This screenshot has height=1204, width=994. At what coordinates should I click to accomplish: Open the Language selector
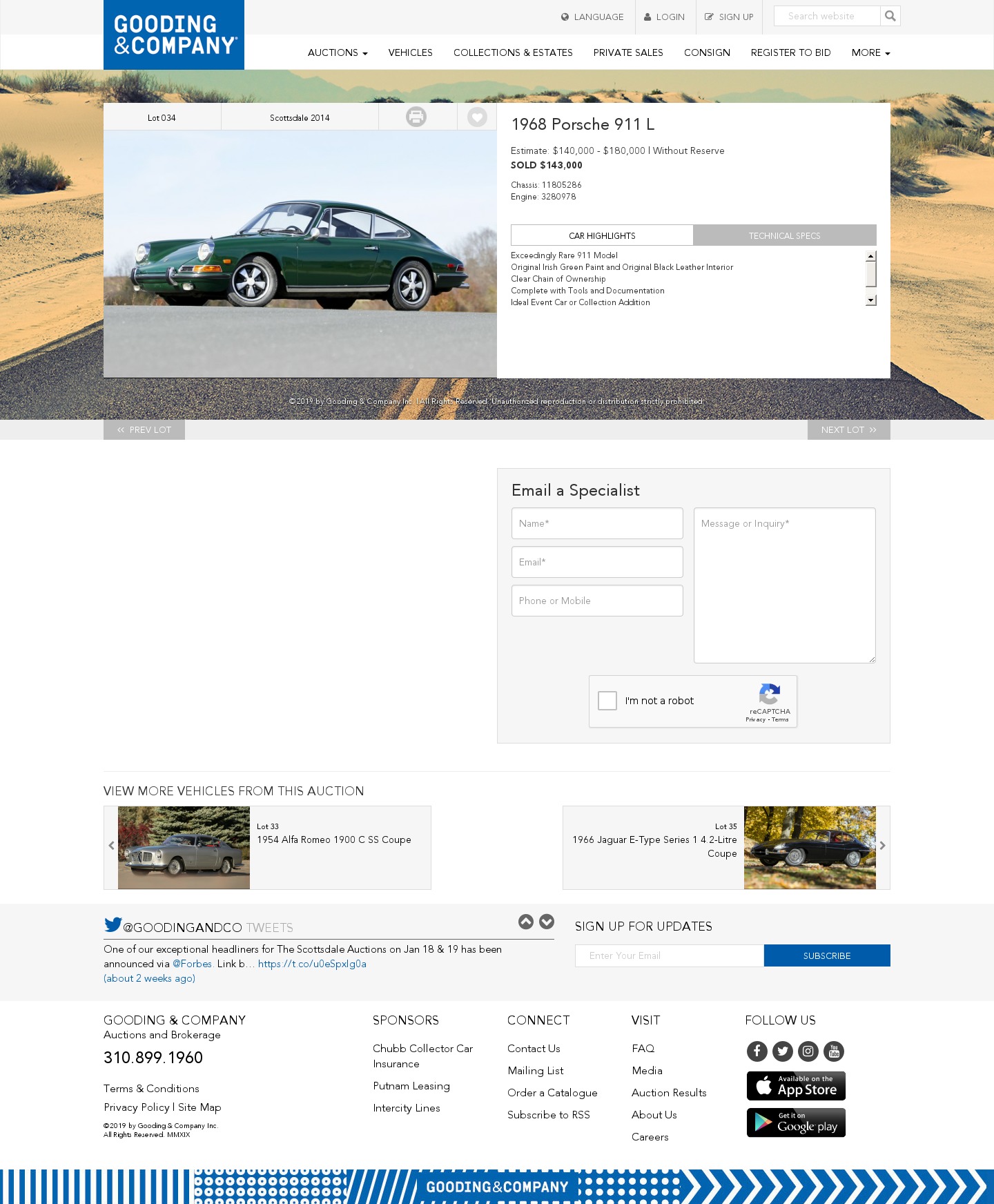592,17
